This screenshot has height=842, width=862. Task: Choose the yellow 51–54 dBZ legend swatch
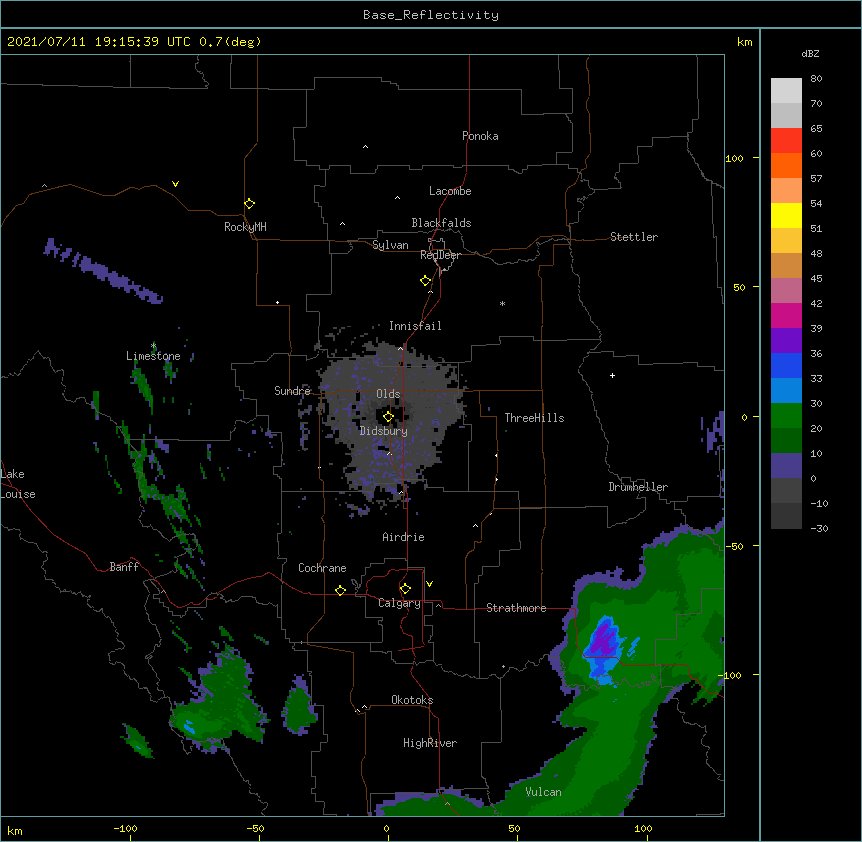[x=786, y=215]
